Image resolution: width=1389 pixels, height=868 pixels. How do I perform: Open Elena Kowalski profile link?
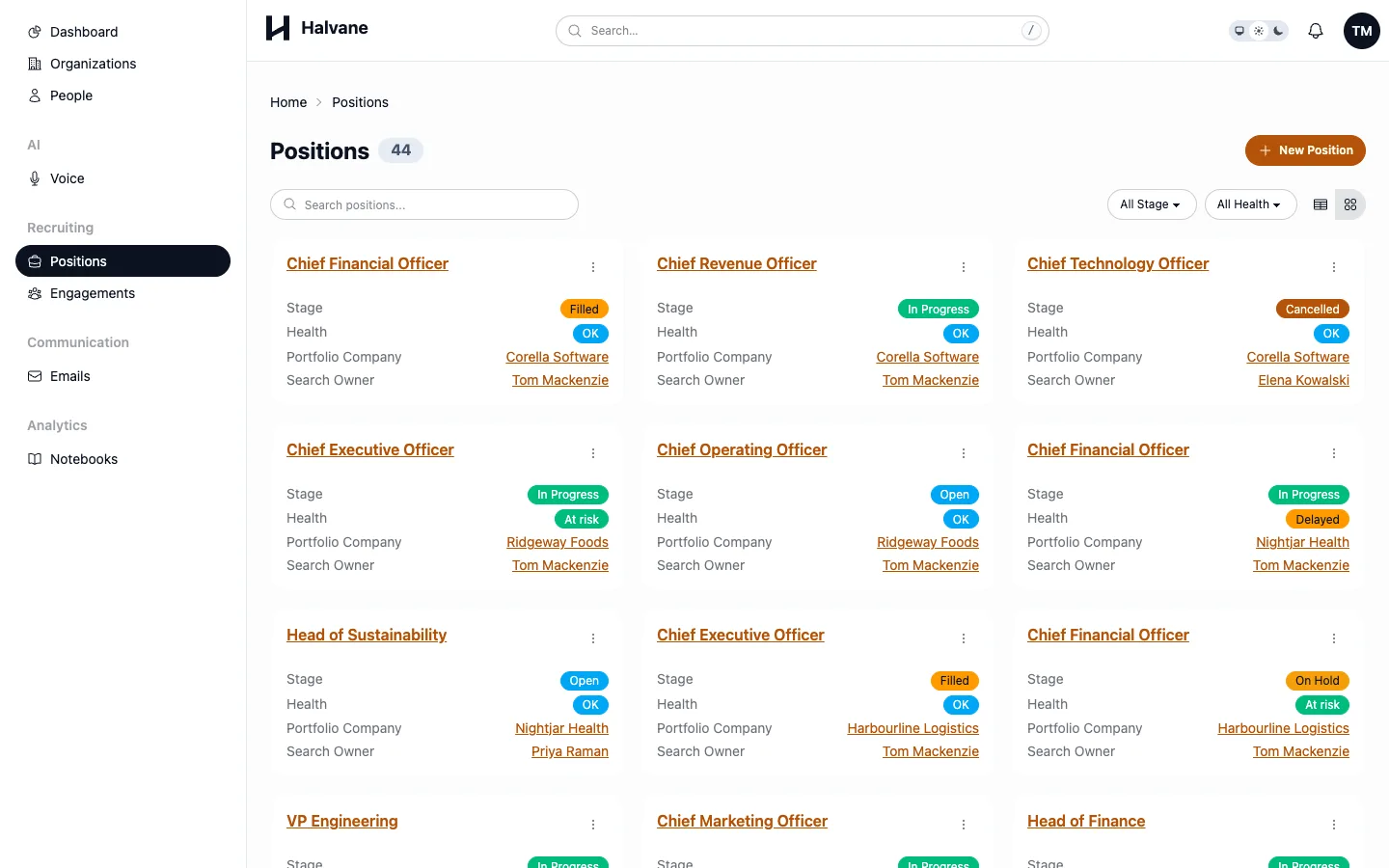tap(1303, 380)
